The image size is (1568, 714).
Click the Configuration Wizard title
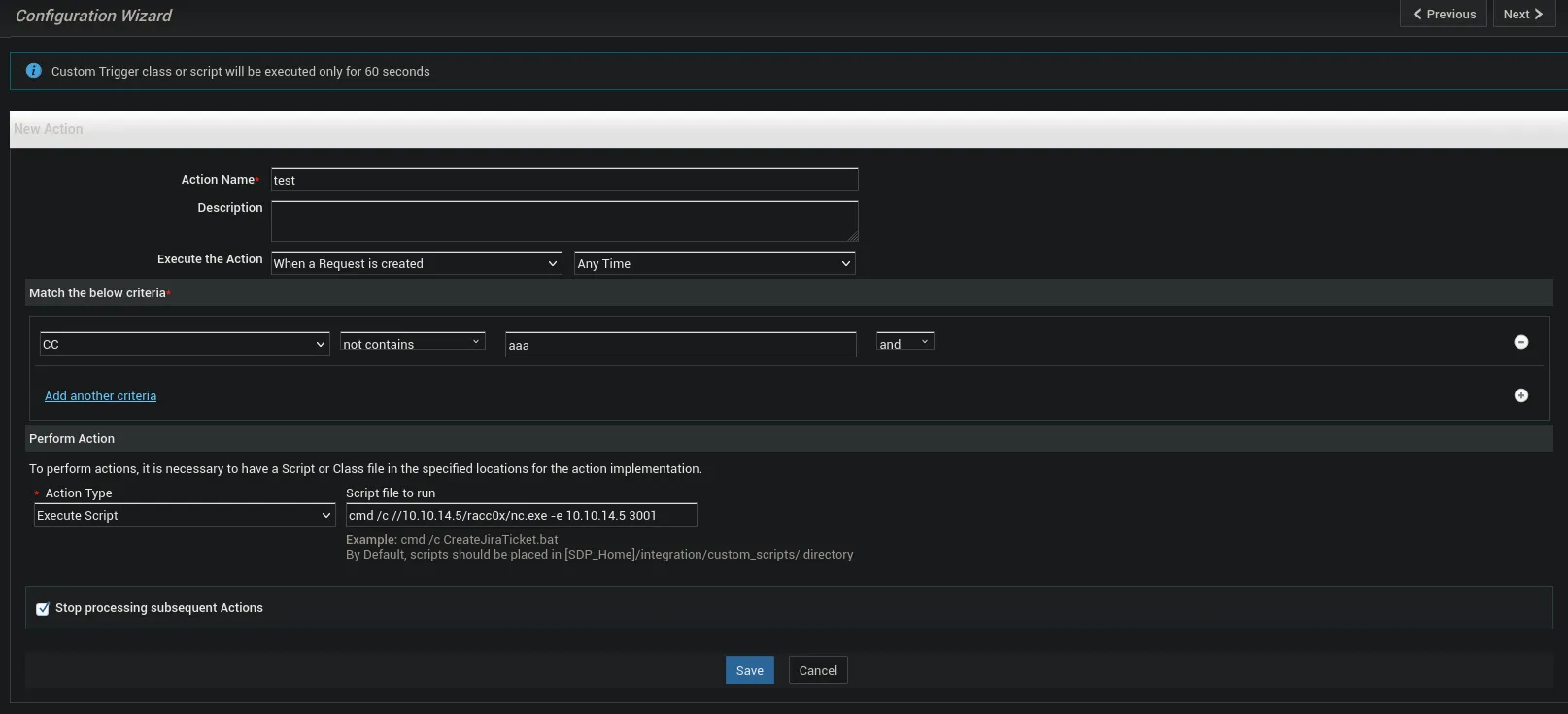(x=93, y=16)
